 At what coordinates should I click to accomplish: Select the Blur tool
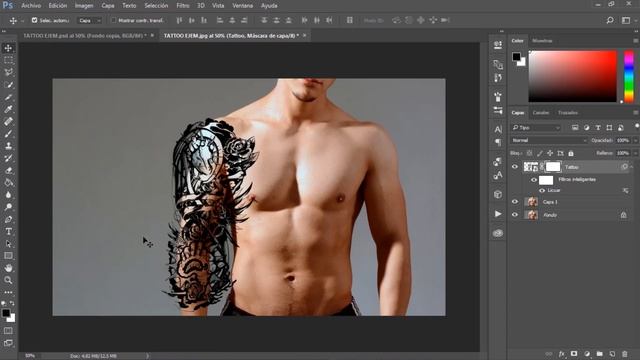(8, 195)
